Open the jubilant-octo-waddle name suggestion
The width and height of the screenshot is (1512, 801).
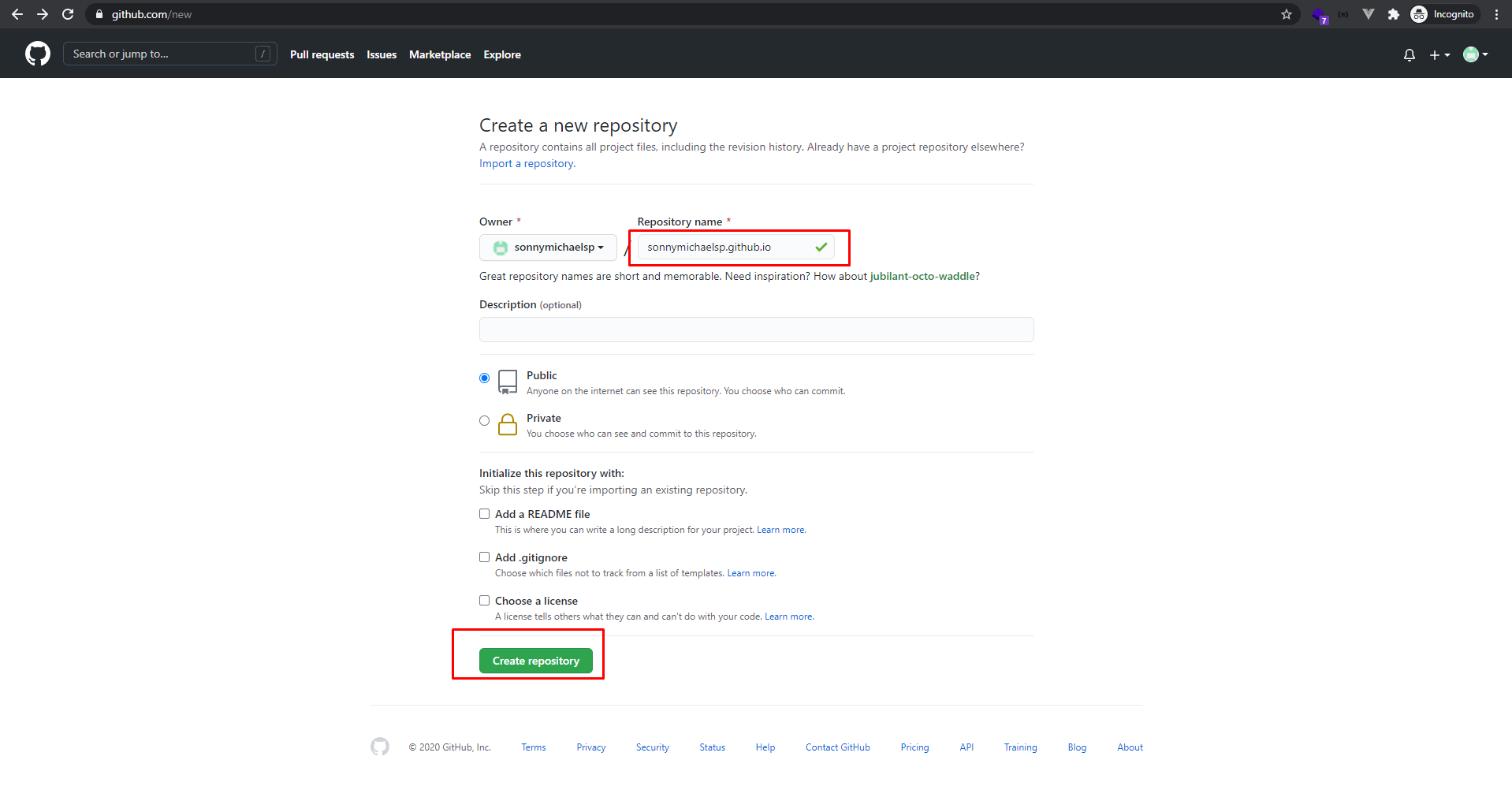coord(922,276)
